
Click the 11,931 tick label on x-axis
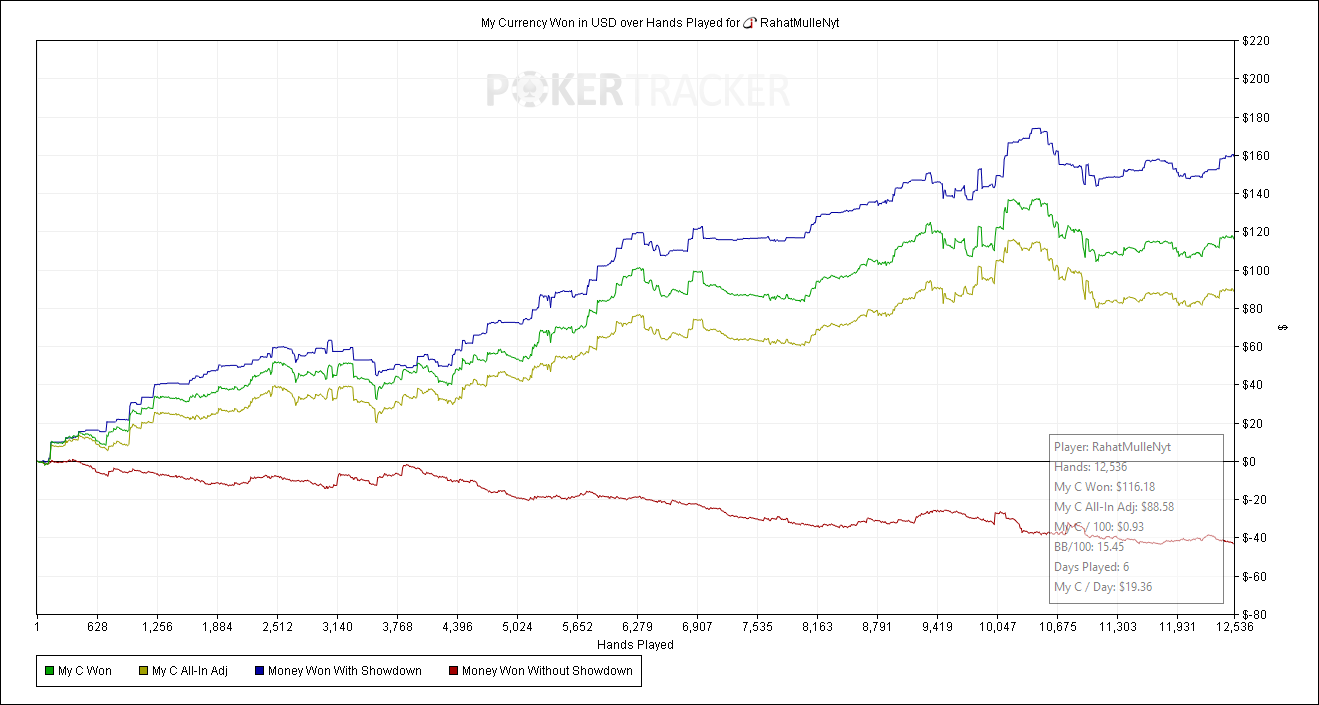coord(1177,627)
